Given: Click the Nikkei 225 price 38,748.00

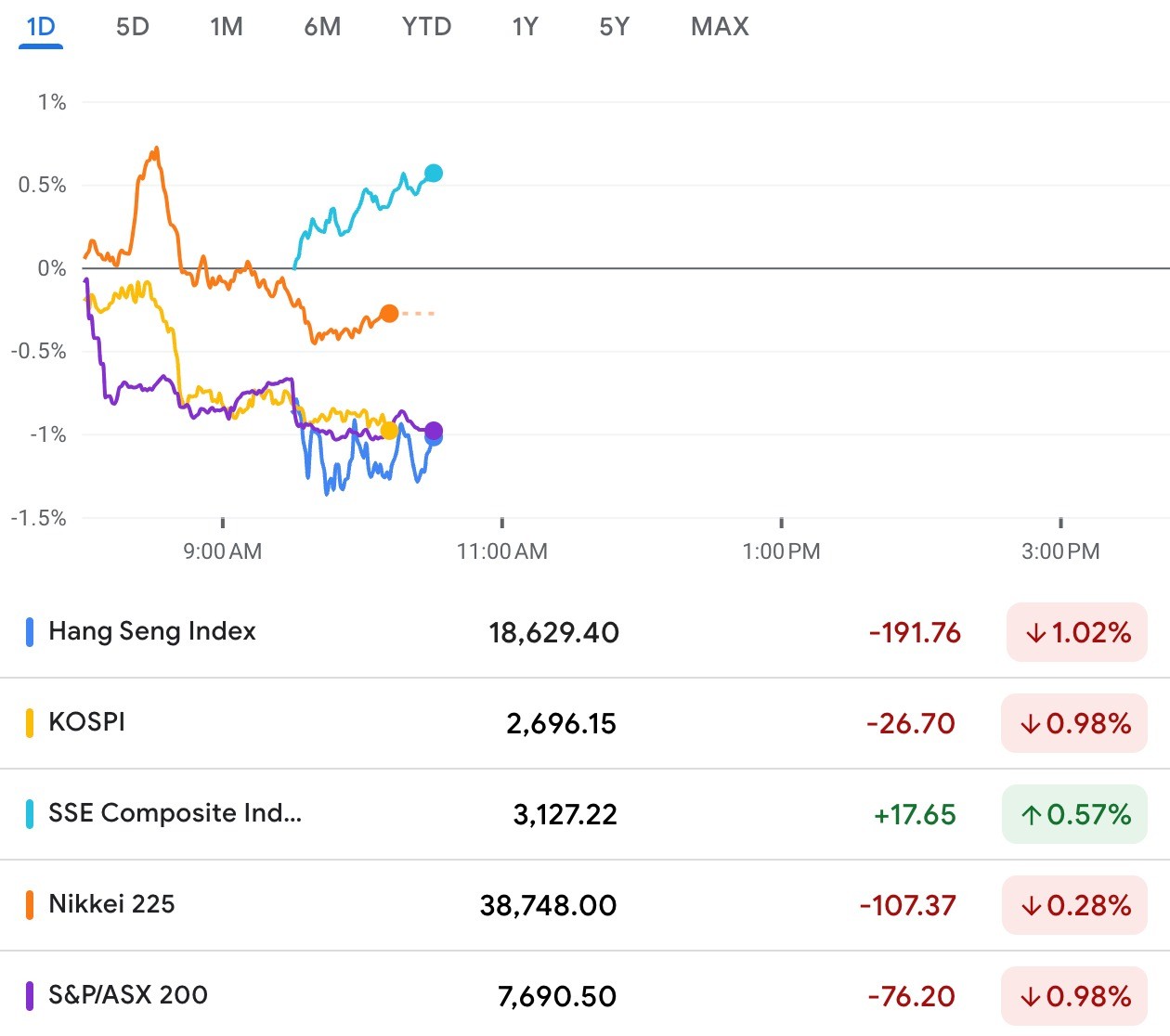Looking at the screenshot, I should coord(548,906).
